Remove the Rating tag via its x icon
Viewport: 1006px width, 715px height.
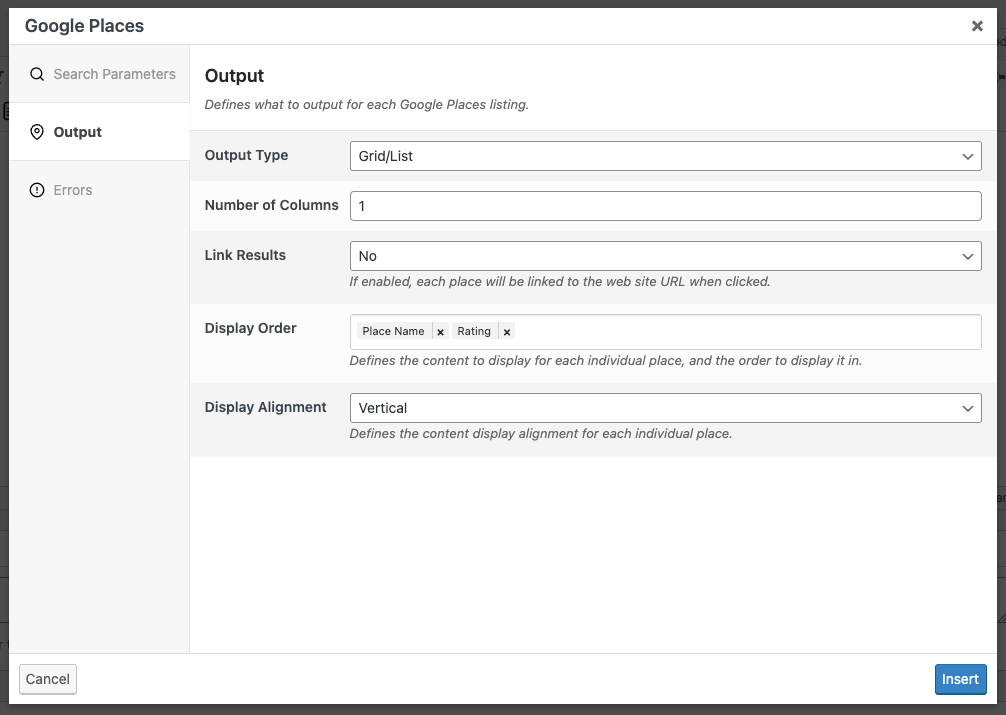(x=507, y=331)
